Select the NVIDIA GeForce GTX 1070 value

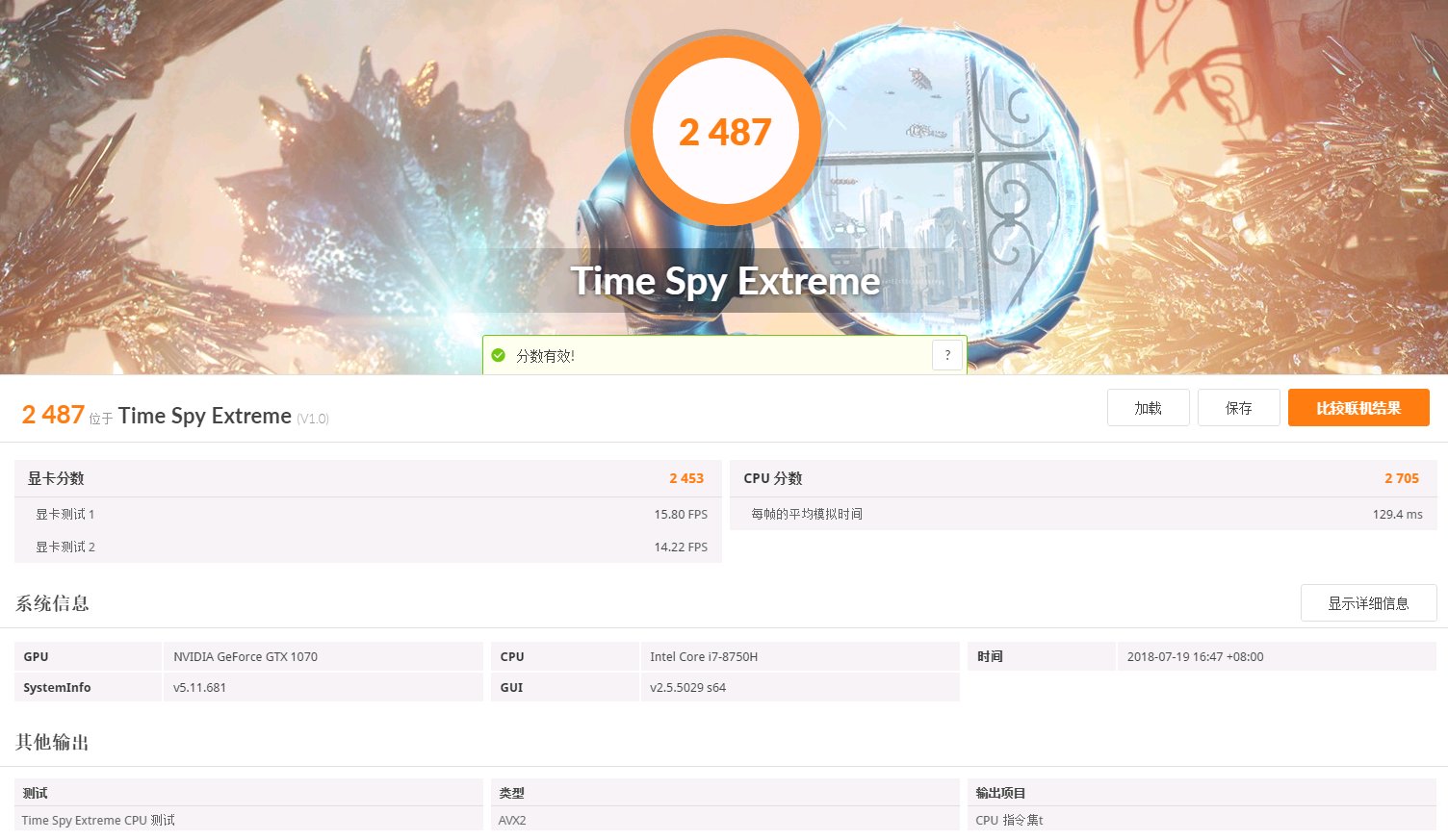click(246, 656)
